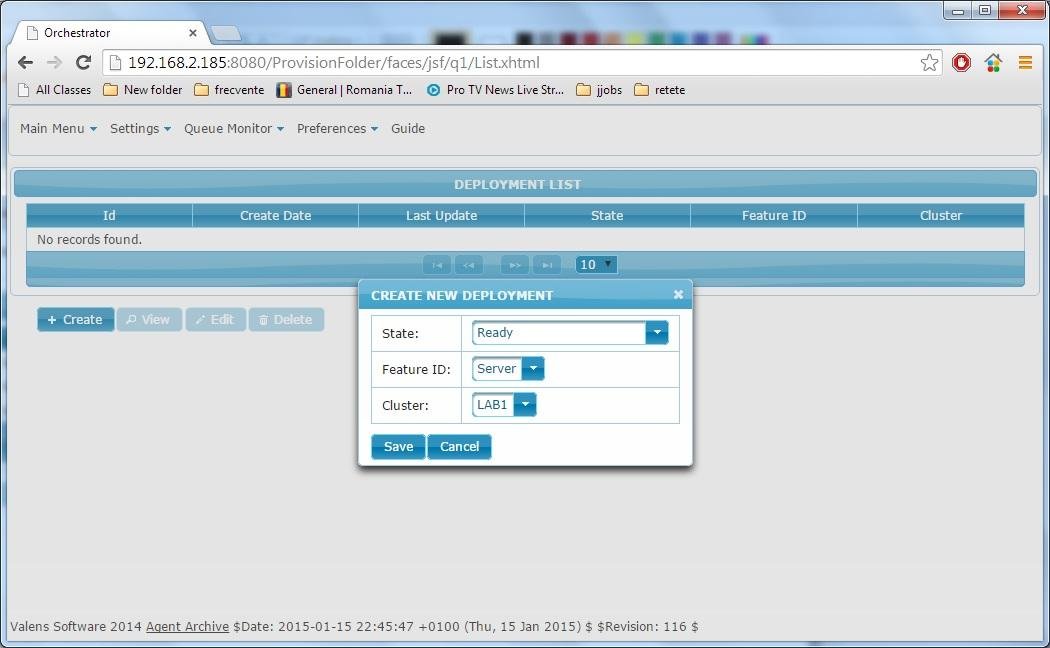Viewport: 1050px width, 648px height.
Task: Open the Queue Monitor menu
Action: coord(233,128)
